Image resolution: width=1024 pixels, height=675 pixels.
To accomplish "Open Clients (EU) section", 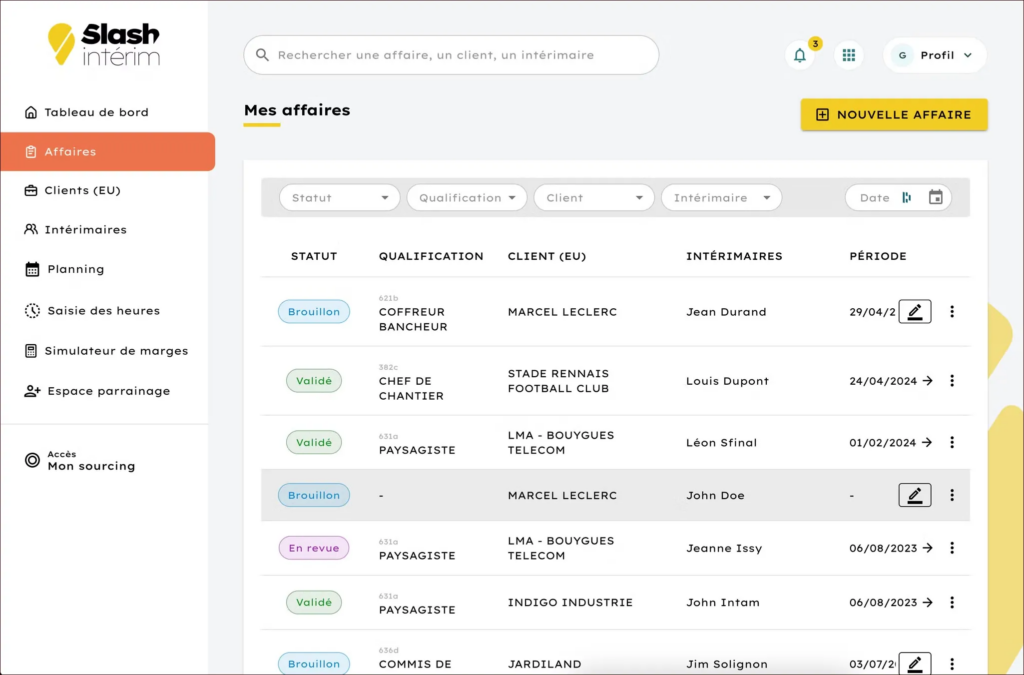I will pos(72,190).
